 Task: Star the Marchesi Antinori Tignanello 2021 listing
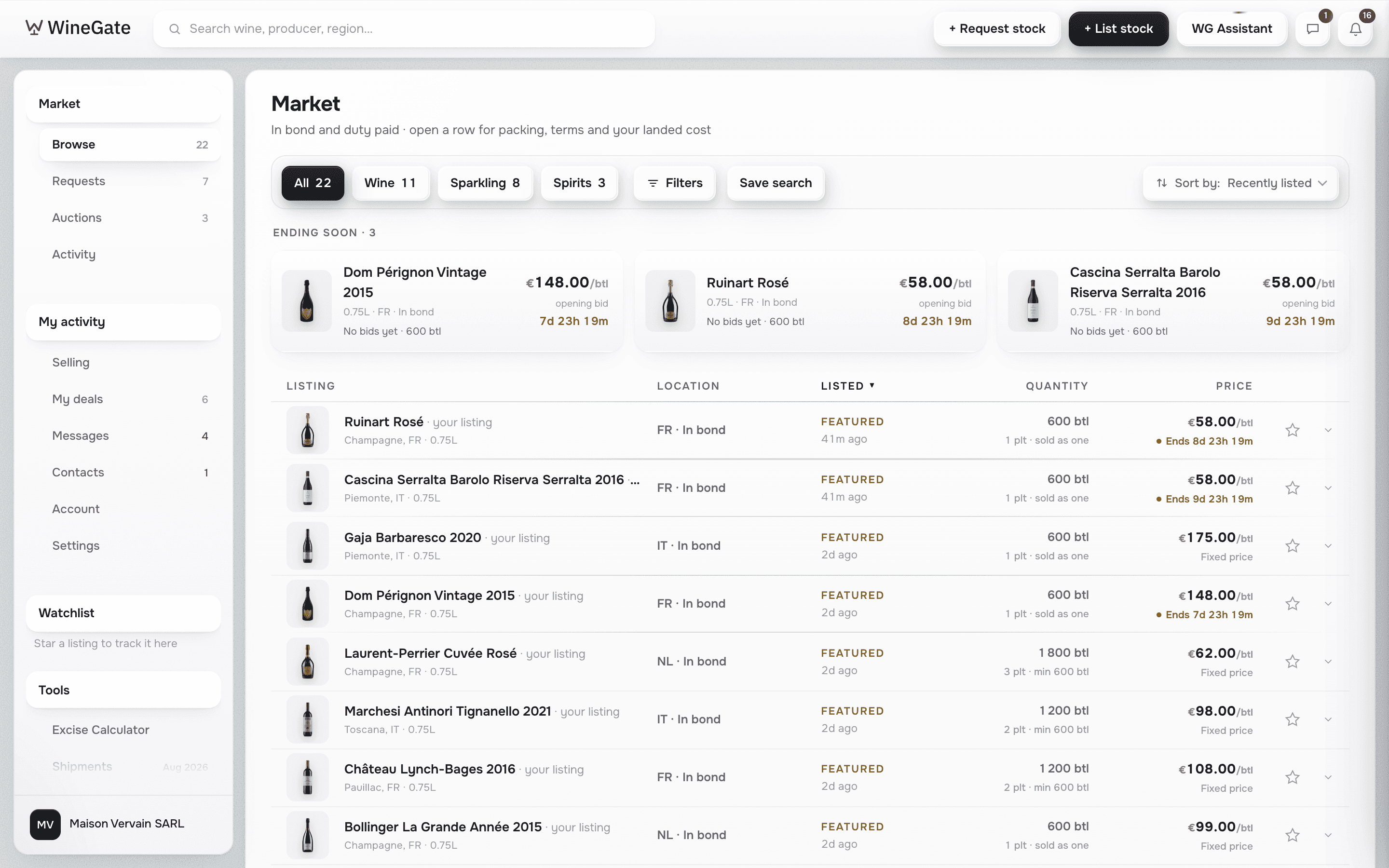click(x=1292, y=719)
